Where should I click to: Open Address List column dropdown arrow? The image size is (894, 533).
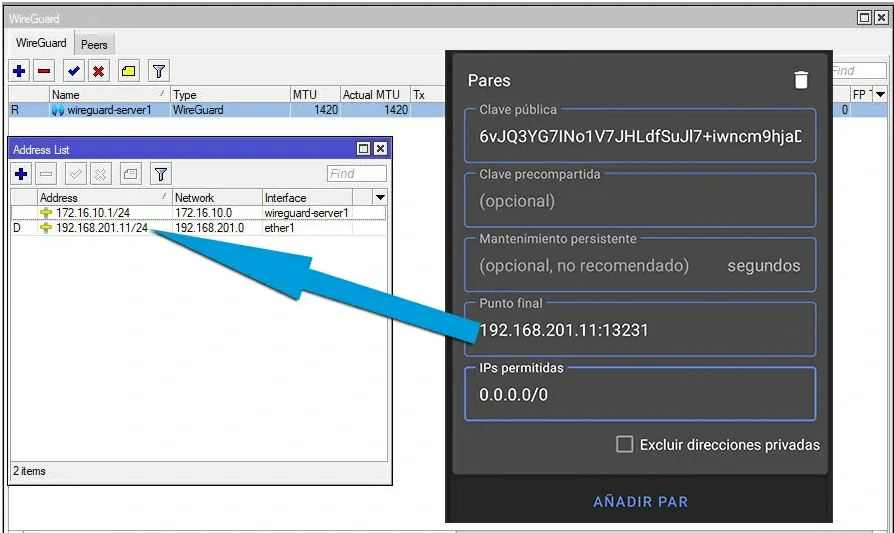380,197
